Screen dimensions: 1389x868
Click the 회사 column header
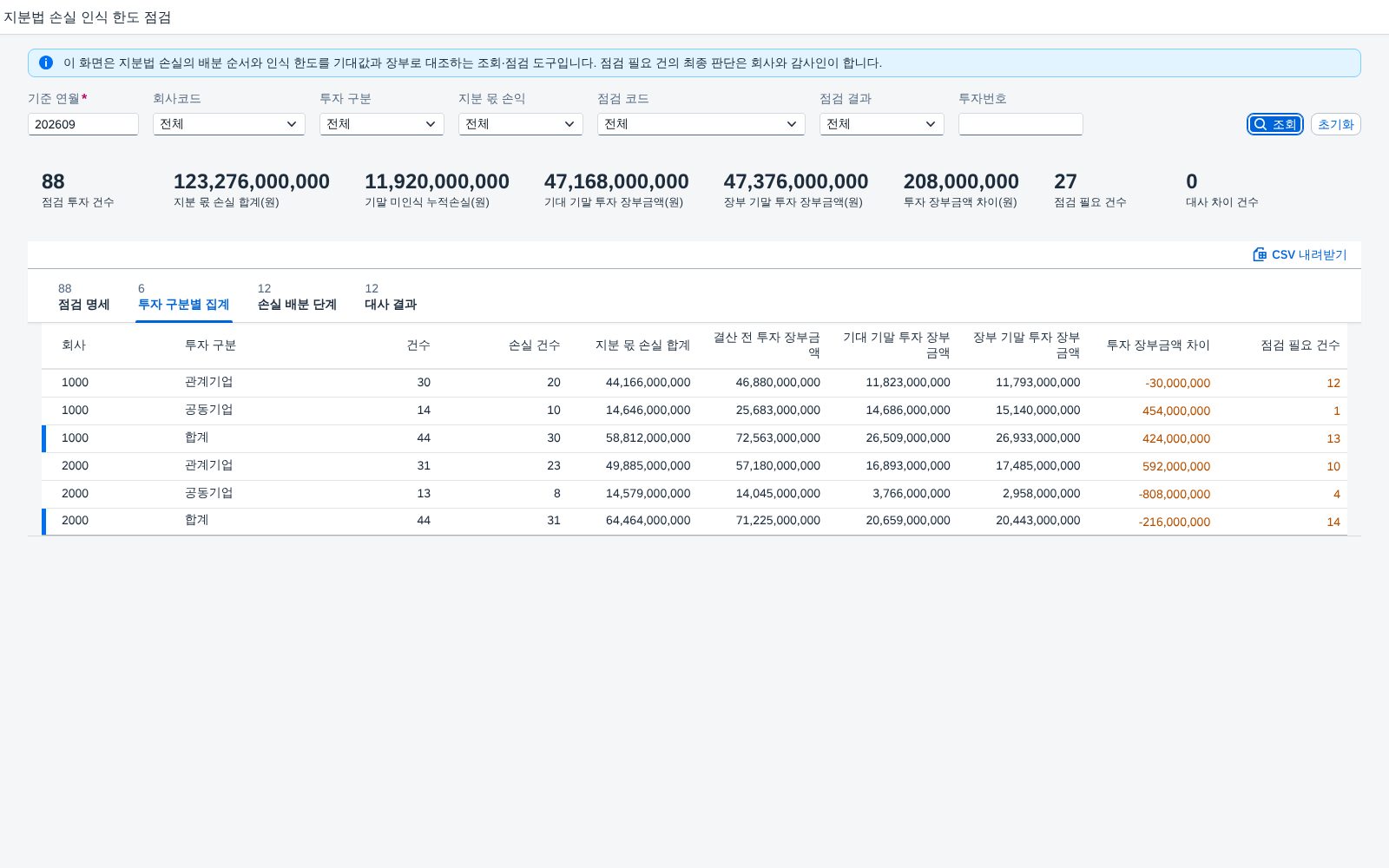pos(74,345)
